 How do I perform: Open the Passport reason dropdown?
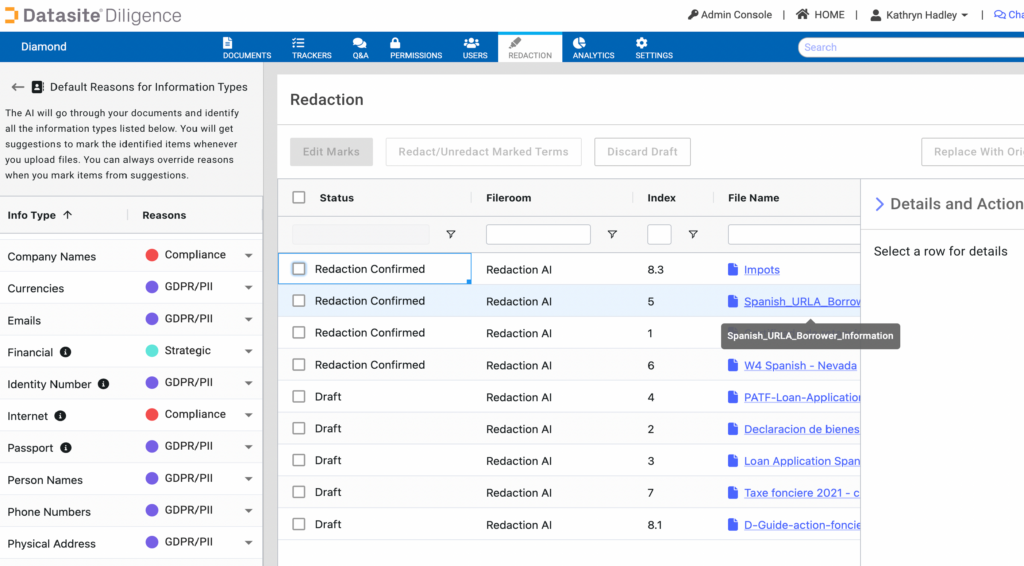pos(249,447)
